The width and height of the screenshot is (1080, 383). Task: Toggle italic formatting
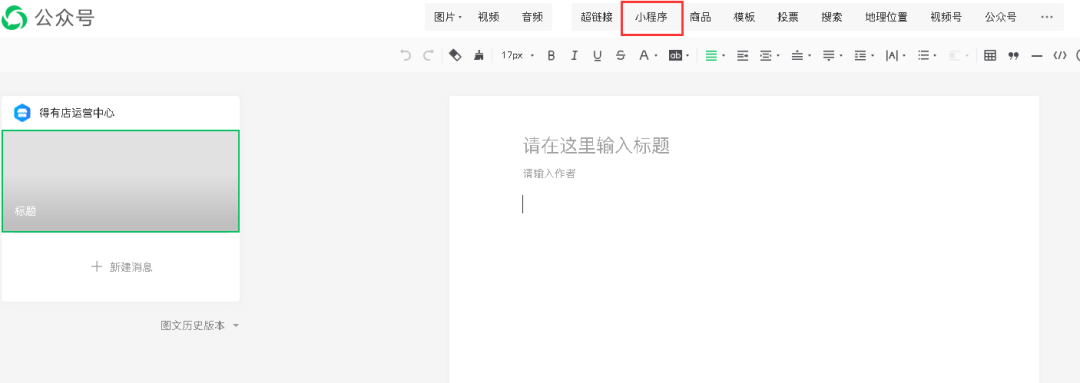(x=574, y=56)
